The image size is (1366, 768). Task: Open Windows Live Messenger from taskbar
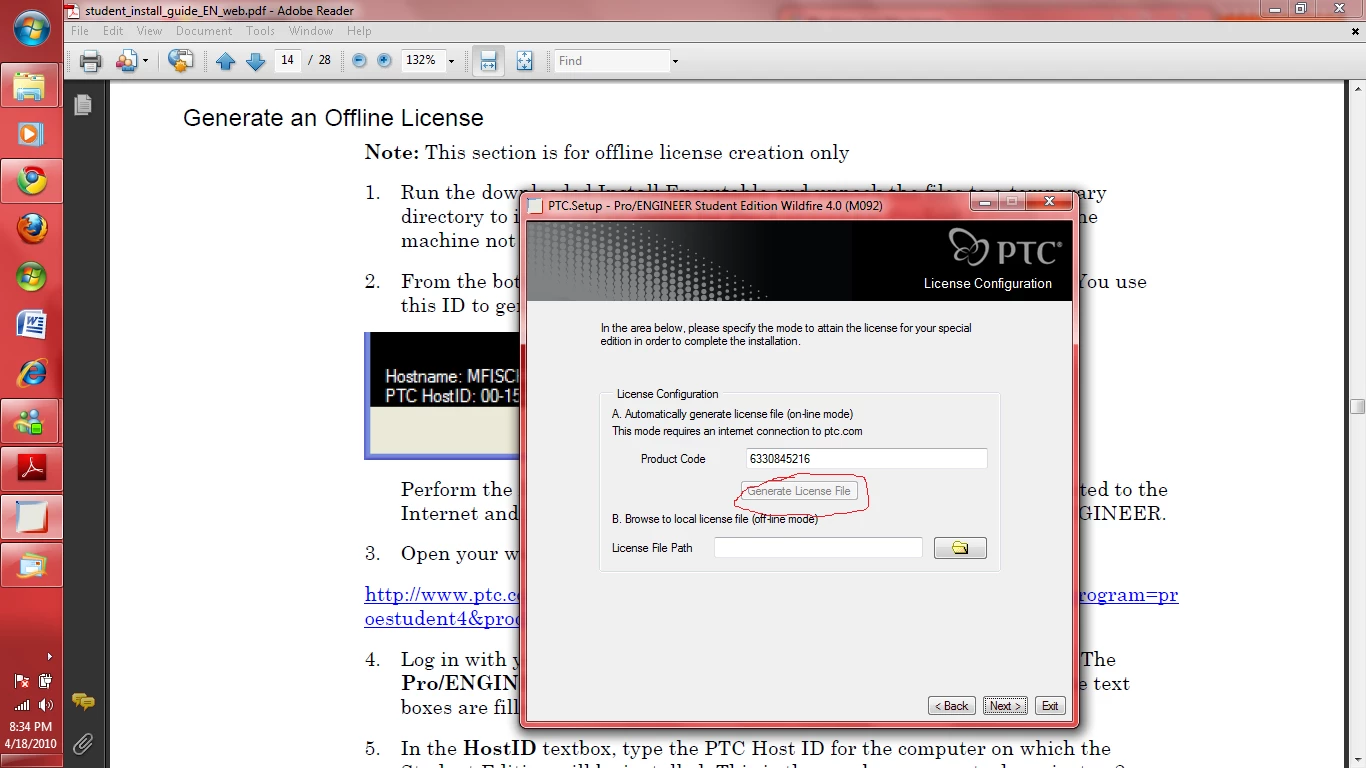pos(31,421)
